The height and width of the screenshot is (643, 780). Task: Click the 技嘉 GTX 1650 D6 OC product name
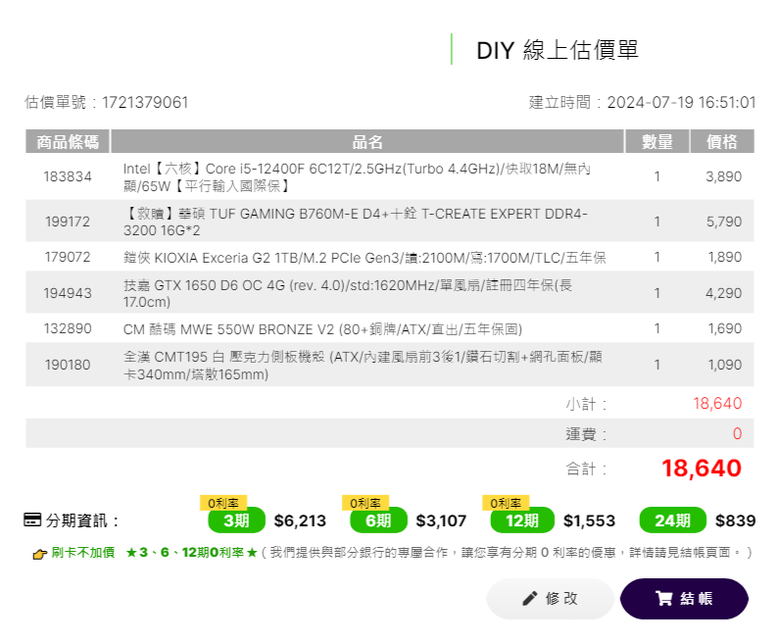(347, 293)
